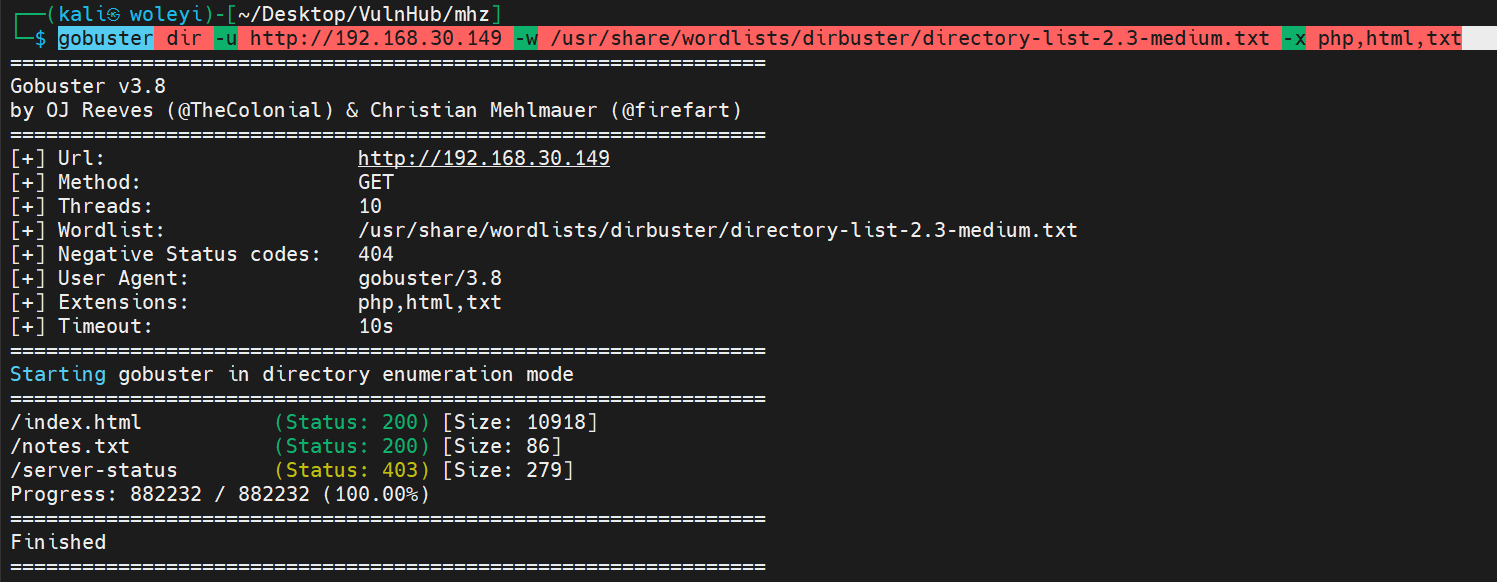Screen dimensions: 1497x582
Task: Click the -u flag in the command
Action: click(x=225, y=39)
